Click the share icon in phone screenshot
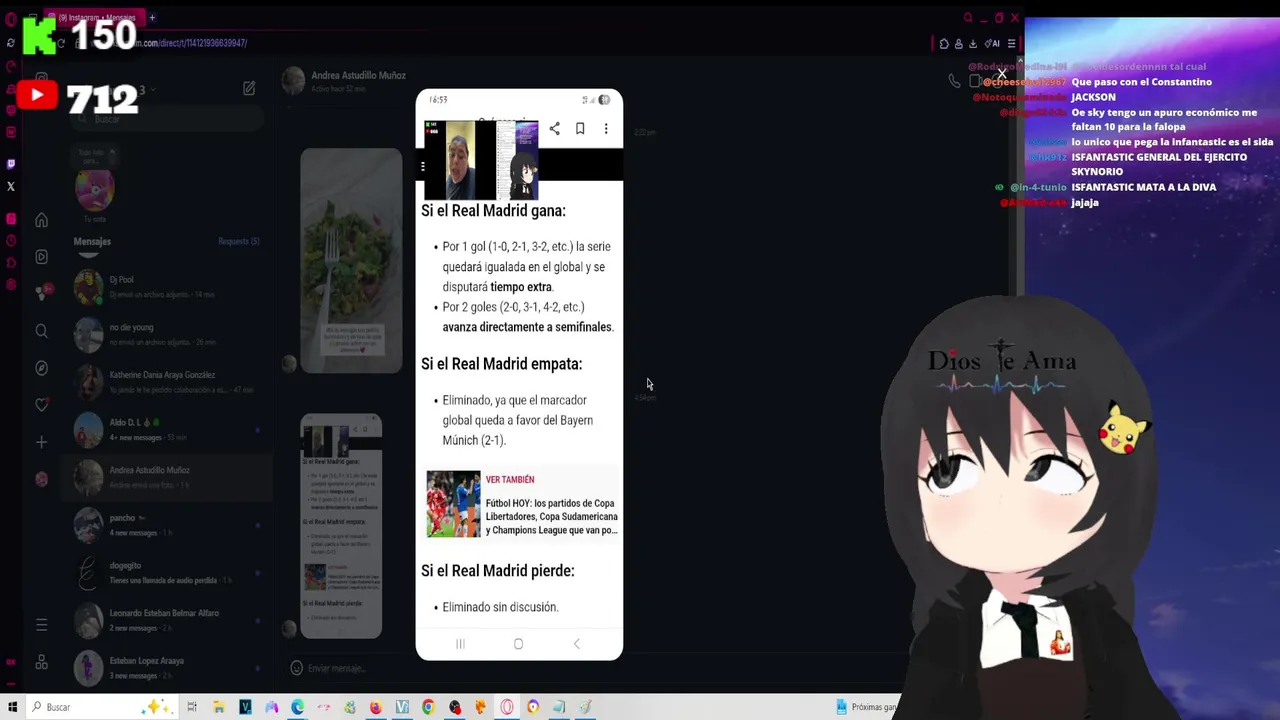This screenshot has width=1280, height=720. (554, 128)
